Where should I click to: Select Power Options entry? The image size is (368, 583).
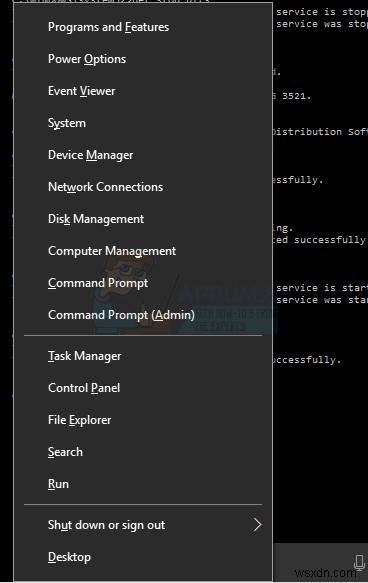143,59
